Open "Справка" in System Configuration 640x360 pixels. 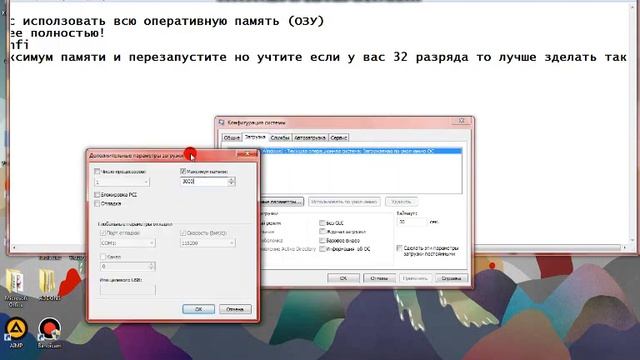pyautogui.click(x=451, y=278)
